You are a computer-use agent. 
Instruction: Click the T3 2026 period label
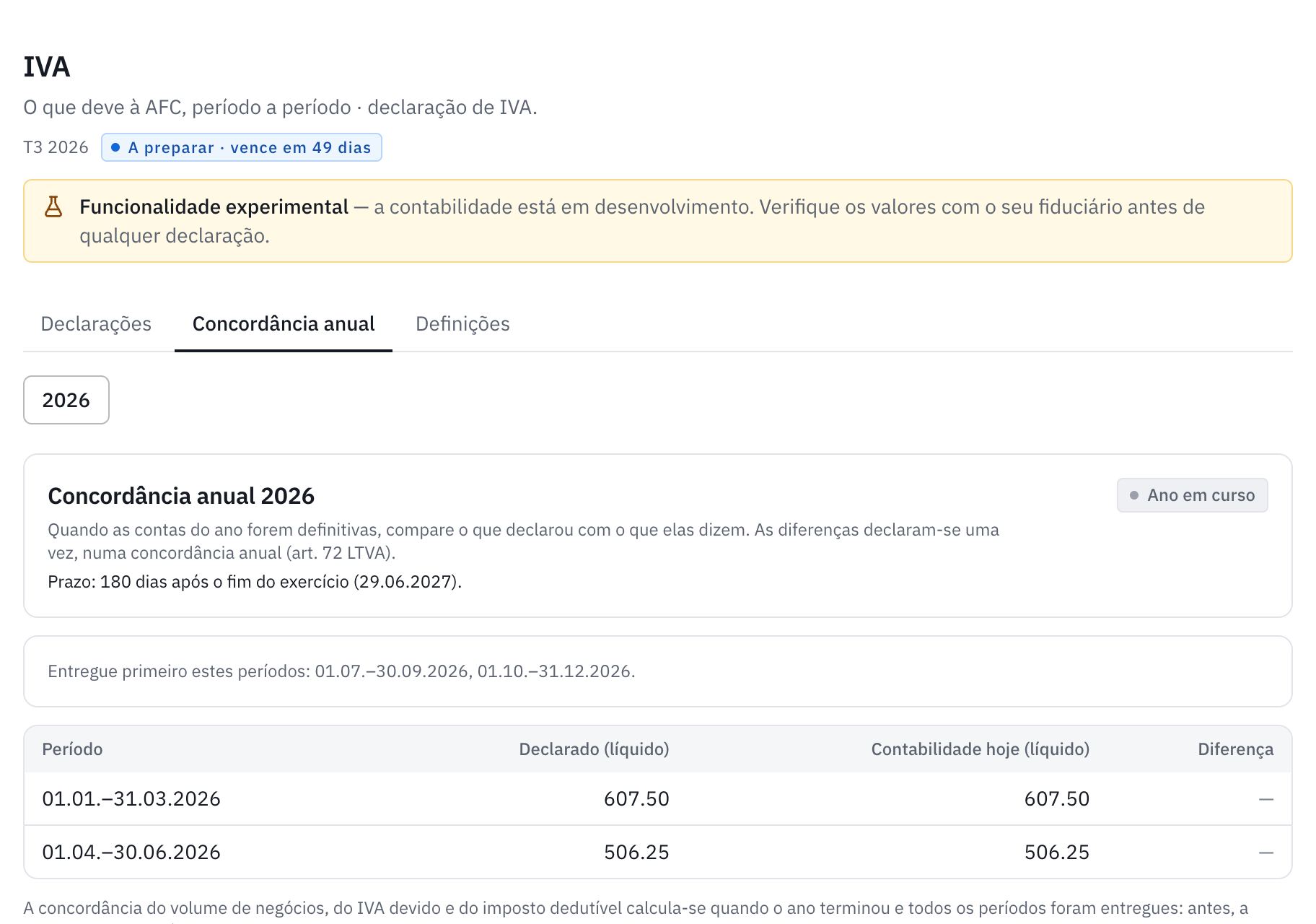tap(56, 147)
